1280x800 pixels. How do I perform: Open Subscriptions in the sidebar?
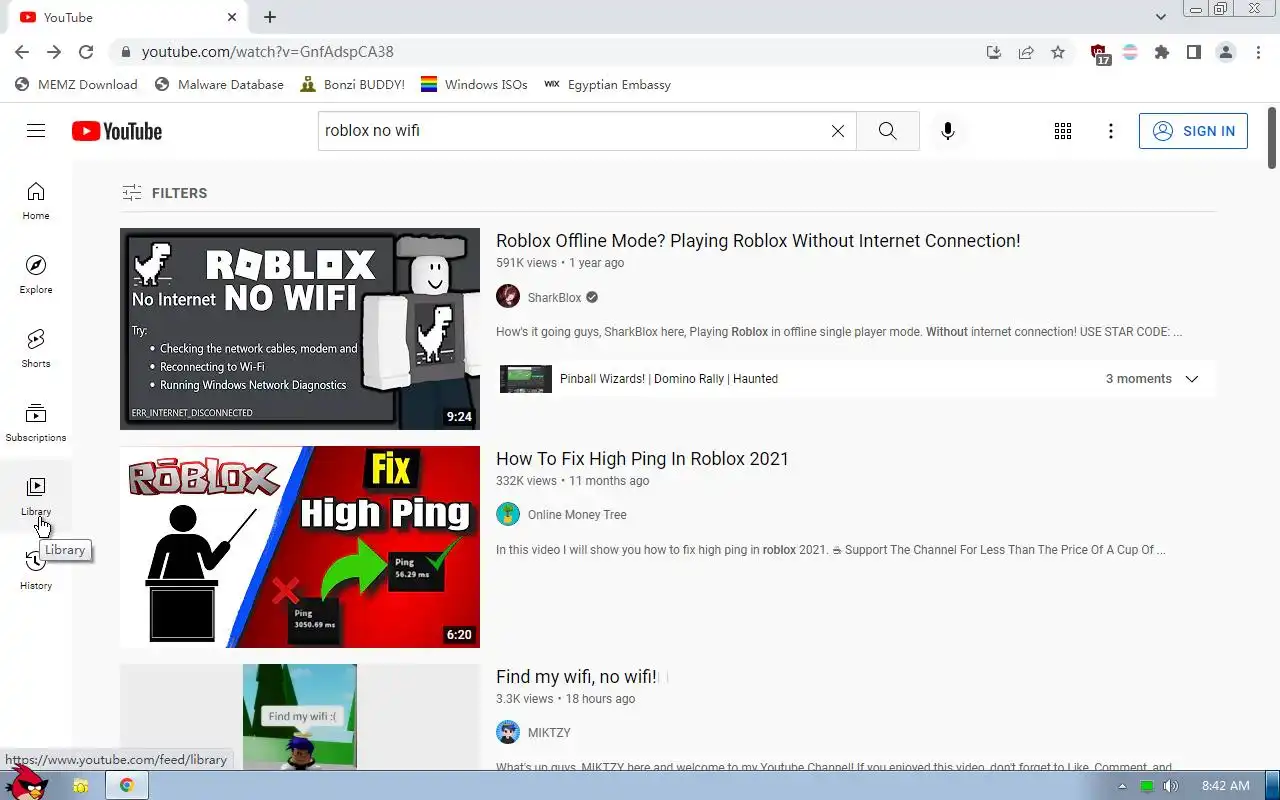[36, 423]
